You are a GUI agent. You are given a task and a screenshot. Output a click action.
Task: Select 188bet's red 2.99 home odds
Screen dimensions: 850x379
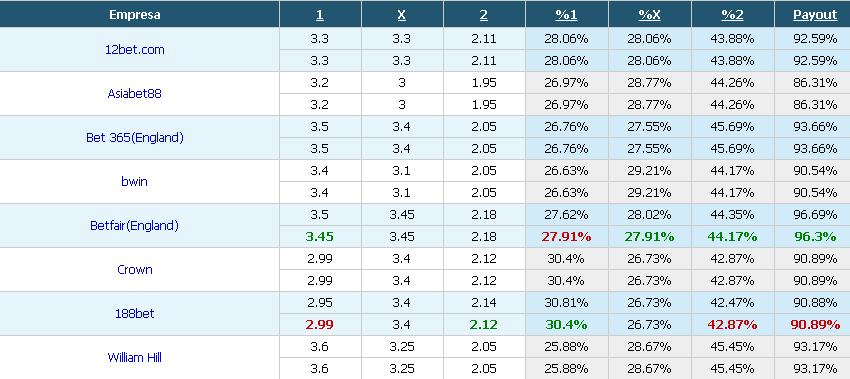[320, 324]
